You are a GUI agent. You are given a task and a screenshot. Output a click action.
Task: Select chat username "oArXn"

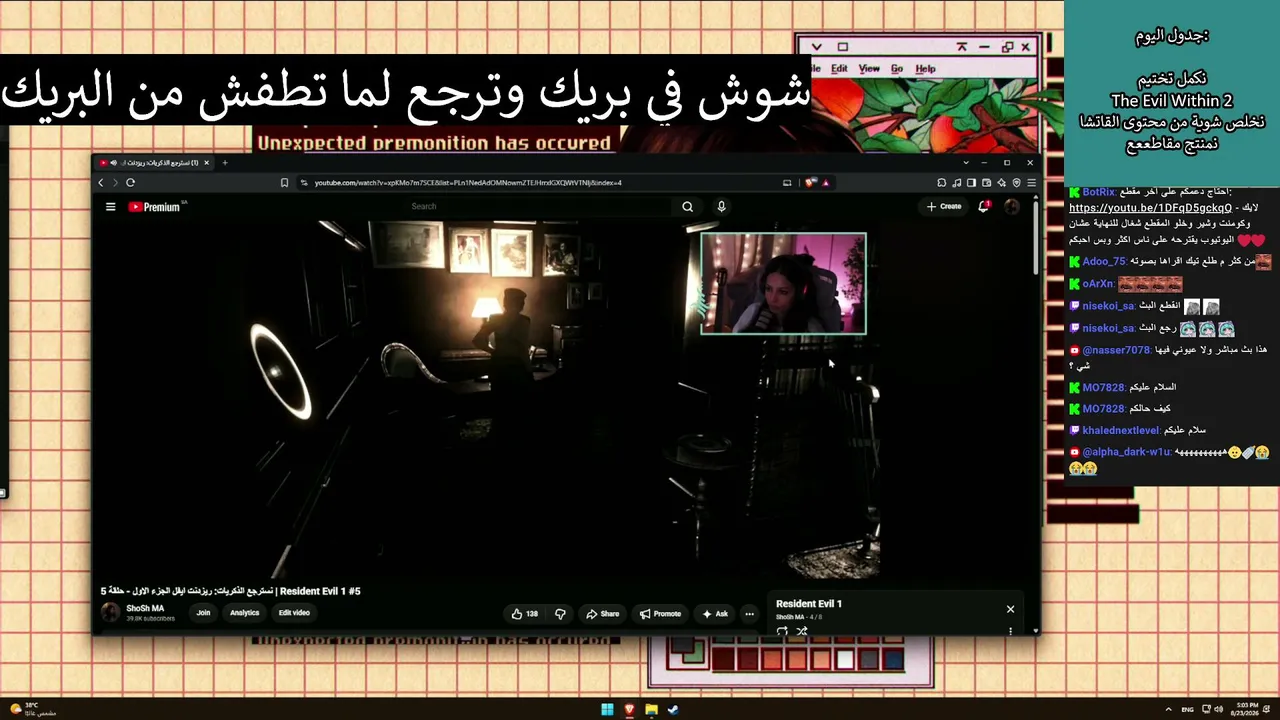pyautogui.click(x=1097, y=284)
